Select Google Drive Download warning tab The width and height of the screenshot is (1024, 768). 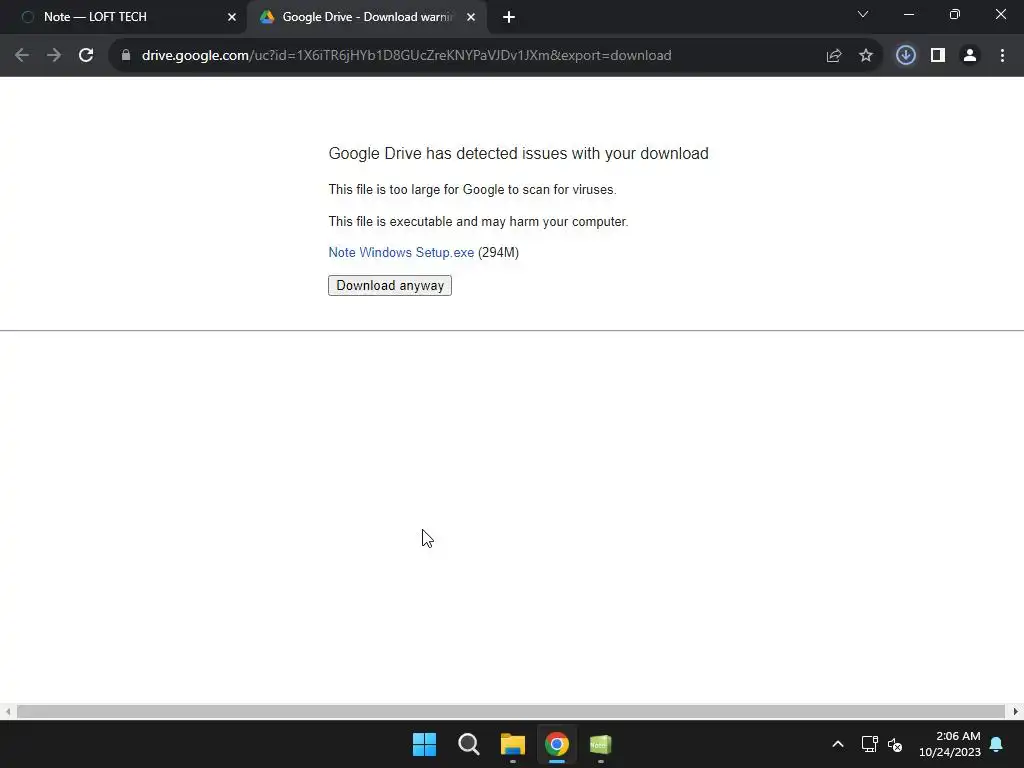tap(367, 17)
